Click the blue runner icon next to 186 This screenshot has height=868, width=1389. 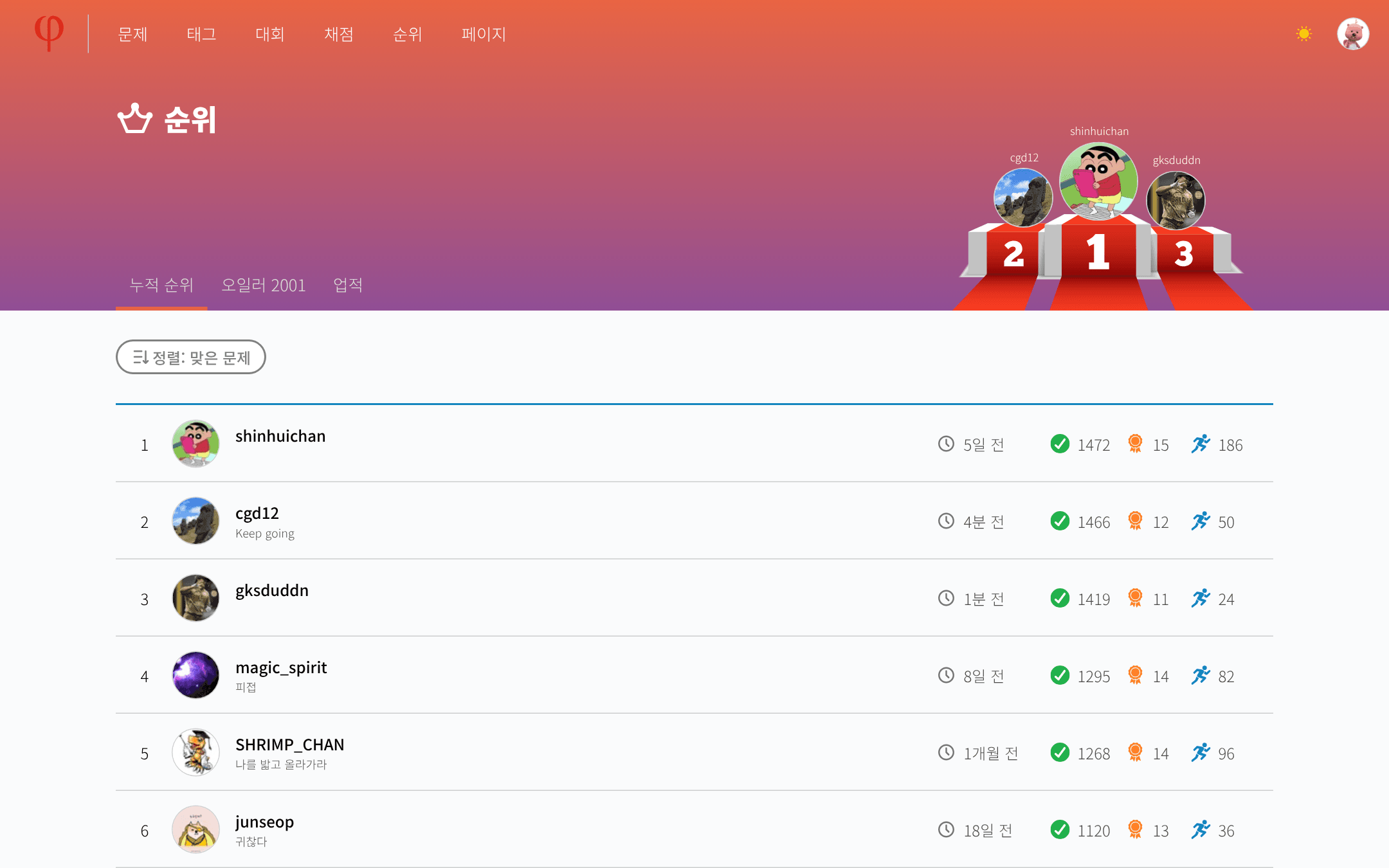click(1201, 444)
